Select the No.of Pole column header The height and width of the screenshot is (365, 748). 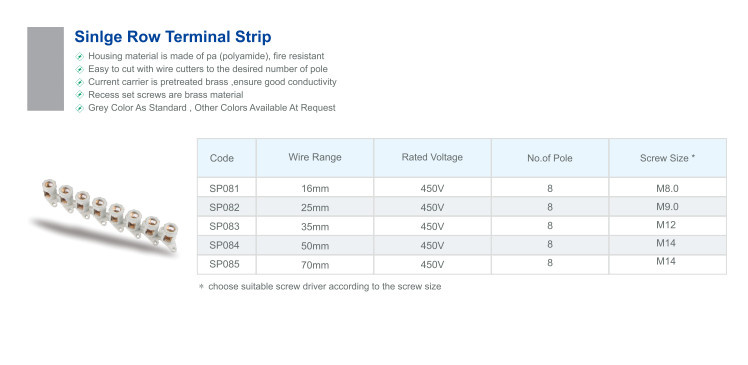point(550,158)
